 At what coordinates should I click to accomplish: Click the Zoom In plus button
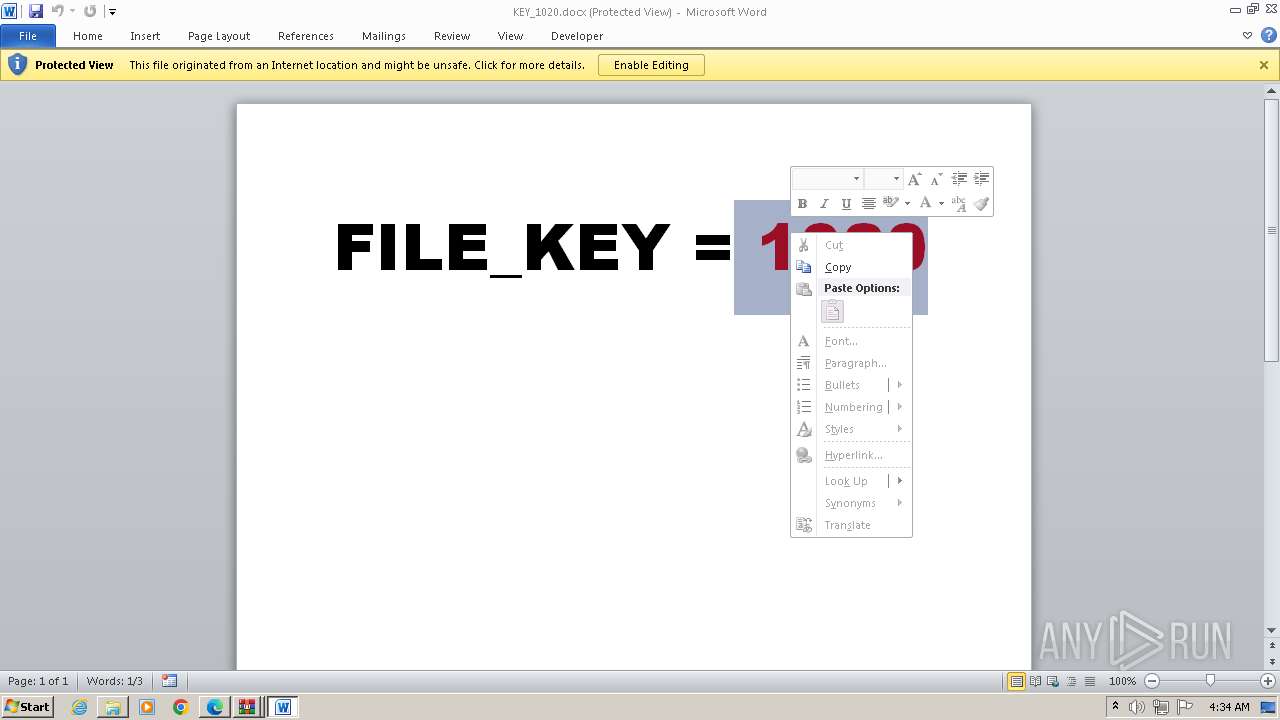pos(1268,681)
